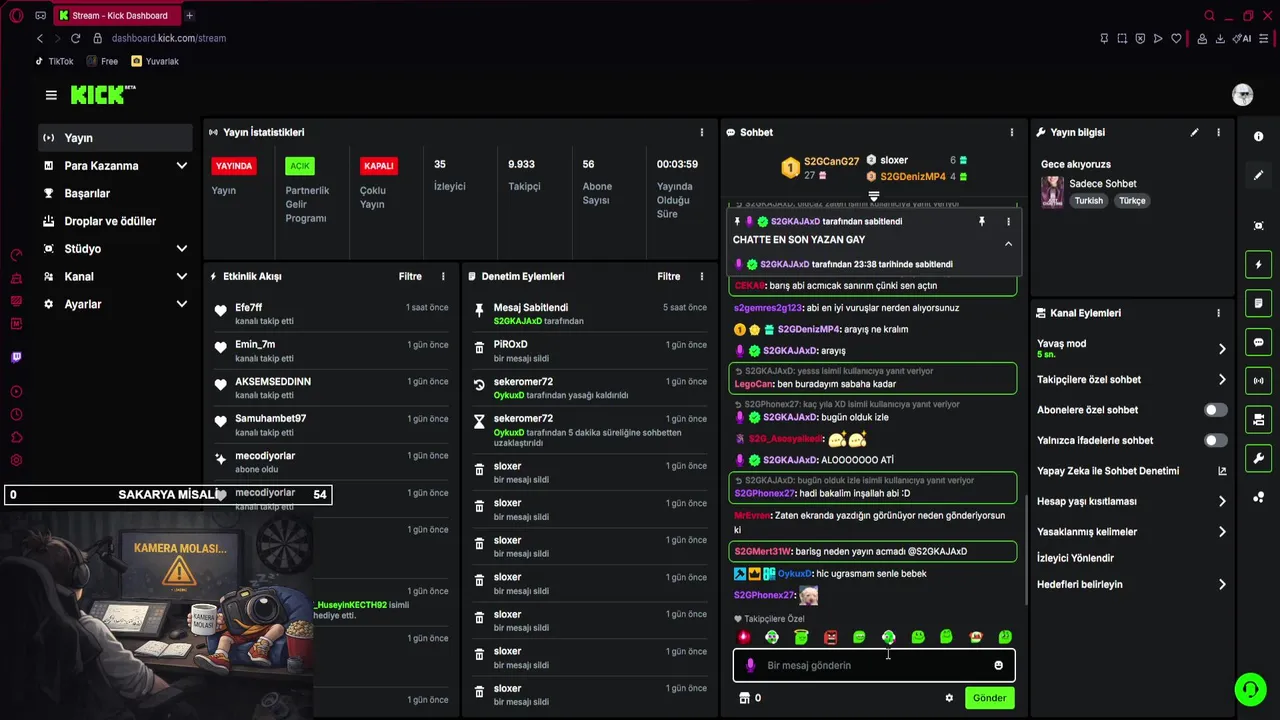Open Denetim Eylemleri three-dot options
This screenshot has width=1280, height=720.
pos(701,276)
